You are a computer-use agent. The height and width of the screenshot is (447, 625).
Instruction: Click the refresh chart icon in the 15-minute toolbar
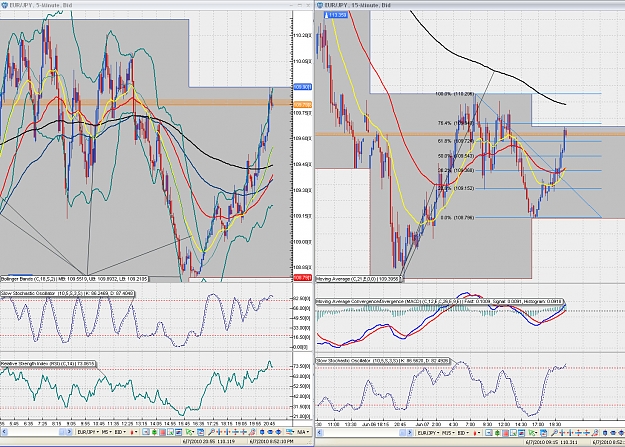pyautogui.click(x=543, y=432)
